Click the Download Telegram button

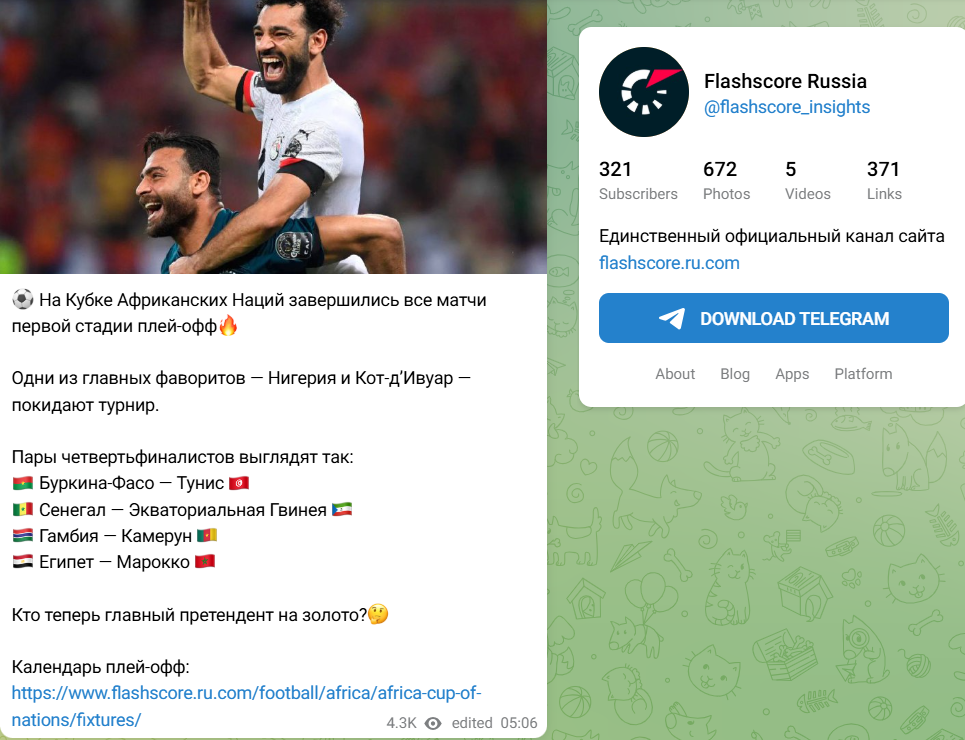click(774, 318)
